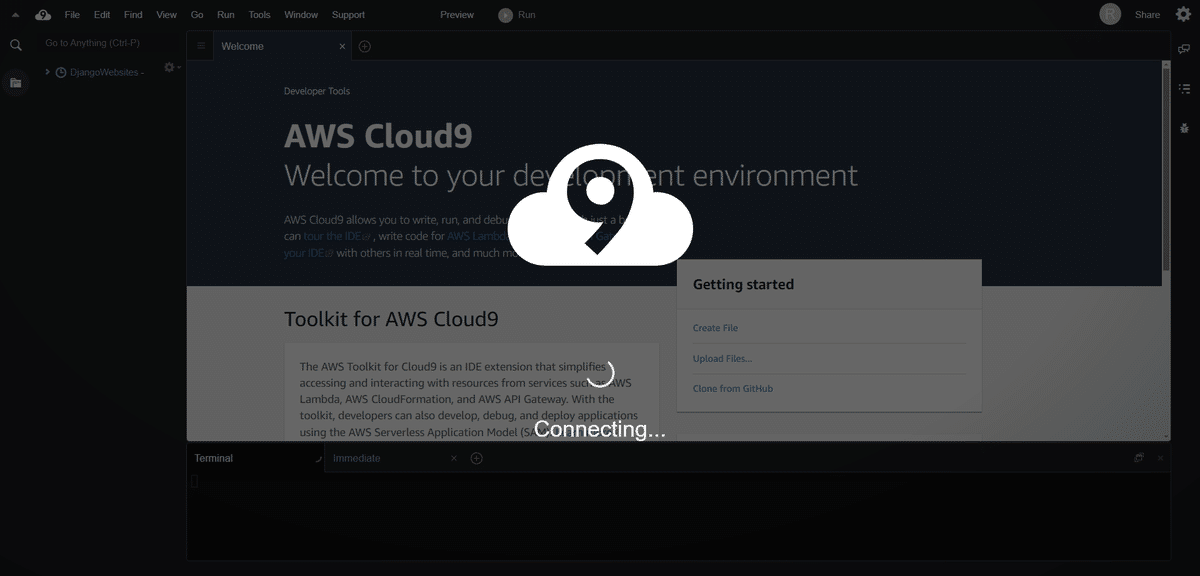
Task: Add new console tab with plus icon
Action: click(476, 458)
